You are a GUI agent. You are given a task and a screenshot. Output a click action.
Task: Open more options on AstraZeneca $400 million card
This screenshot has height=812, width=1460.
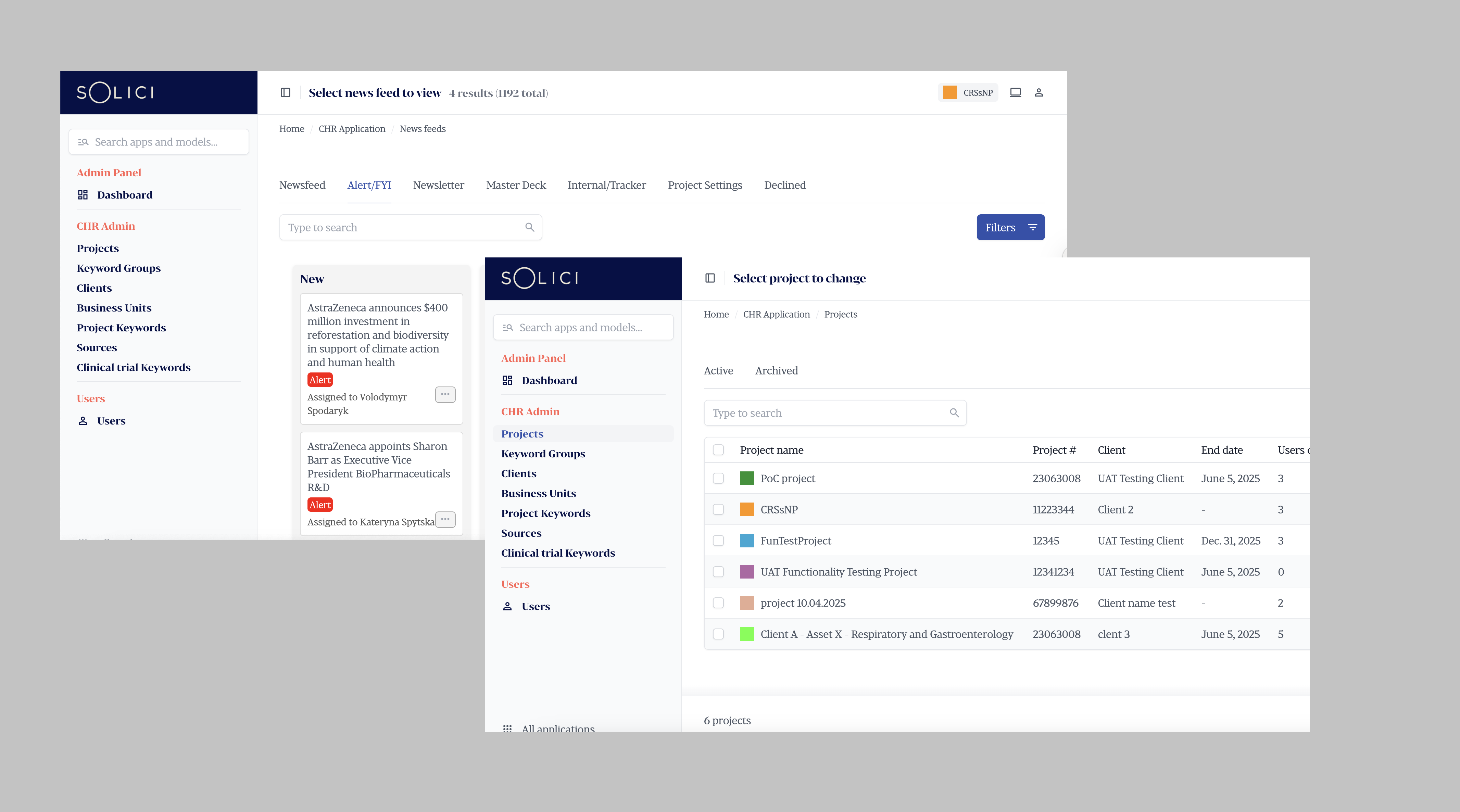[445, 394]
